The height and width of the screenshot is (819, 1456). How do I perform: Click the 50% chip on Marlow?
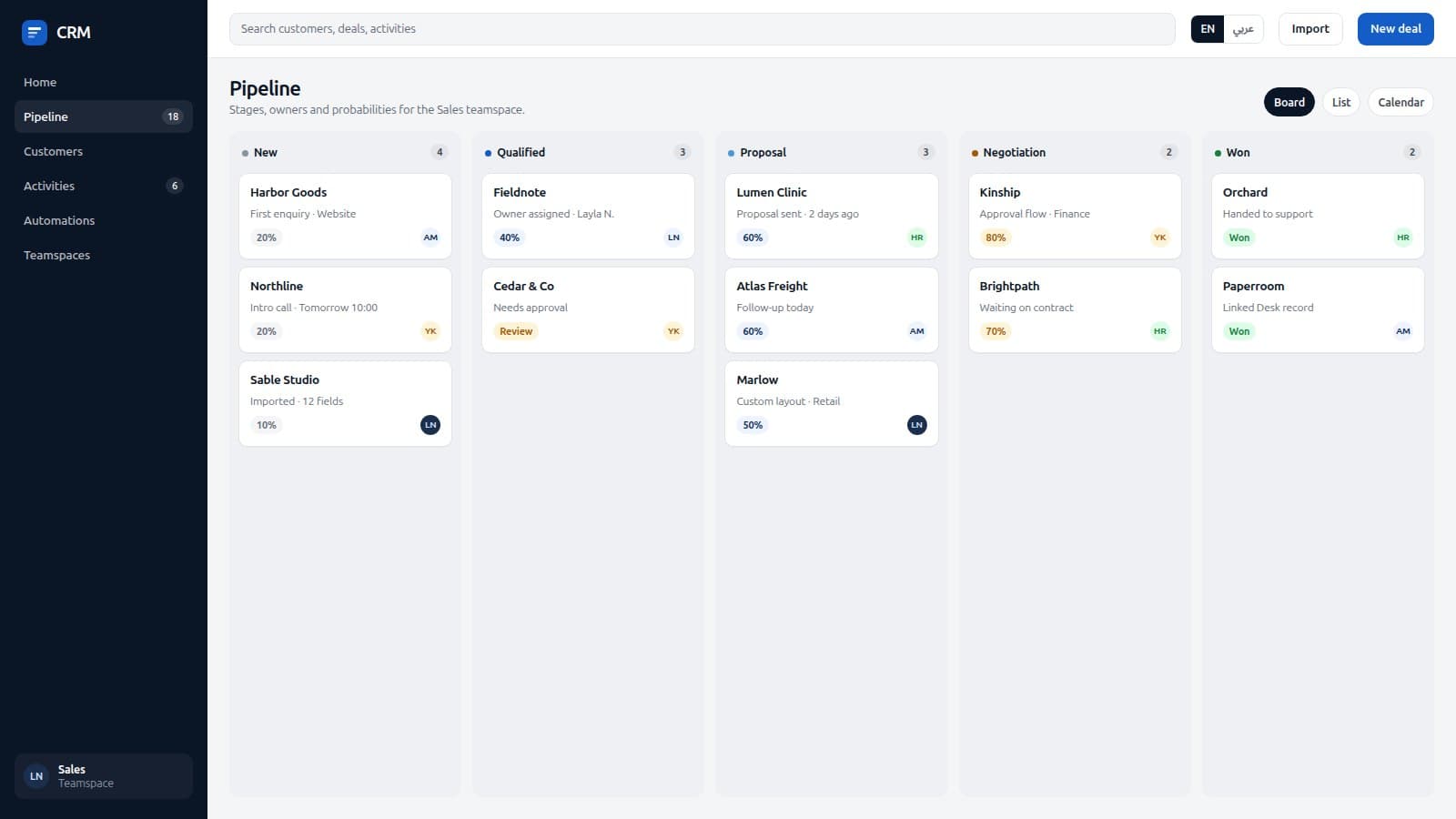click(x=753, y=425)
